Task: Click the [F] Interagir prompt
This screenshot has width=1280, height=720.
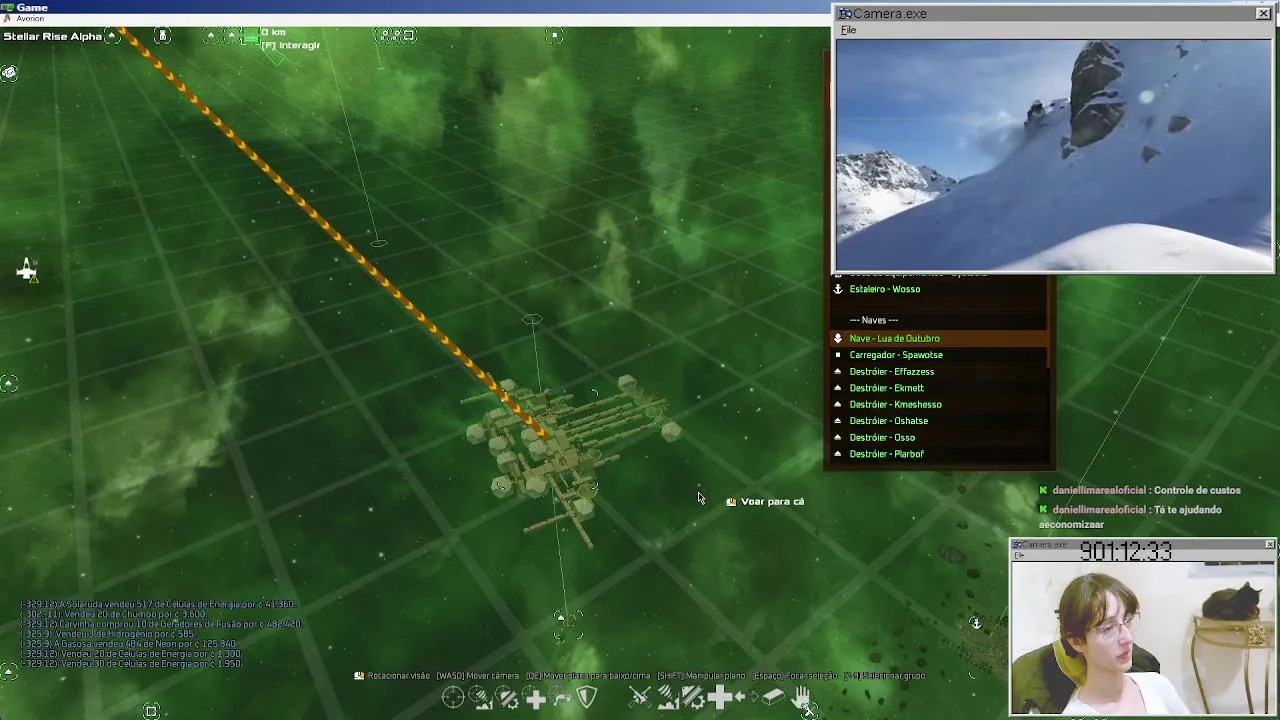Action: coord(291,45)
